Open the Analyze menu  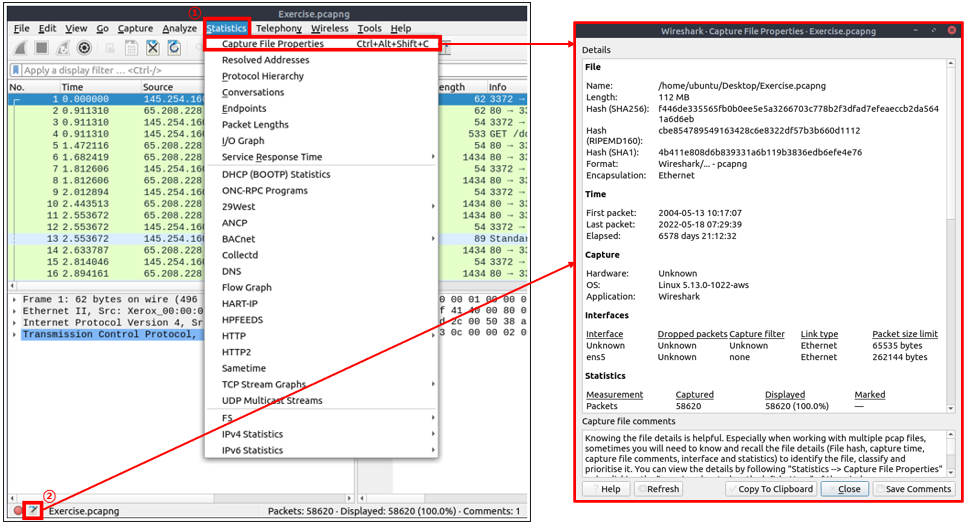(180, 29)
